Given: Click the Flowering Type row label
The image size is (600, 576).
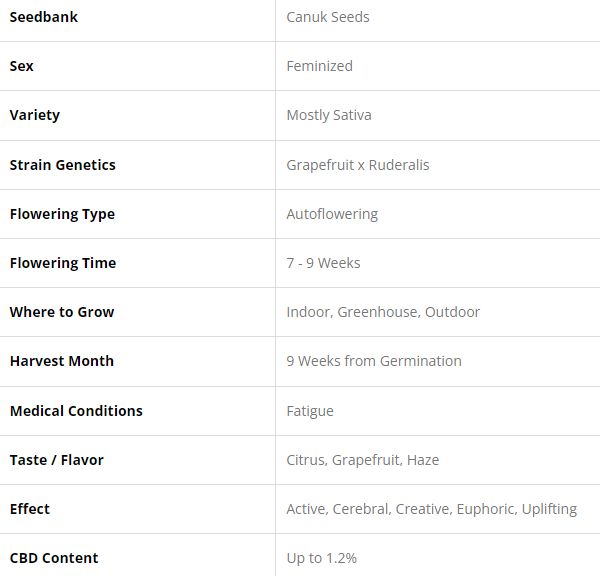Looking at the screenshot, I should 62,214.
